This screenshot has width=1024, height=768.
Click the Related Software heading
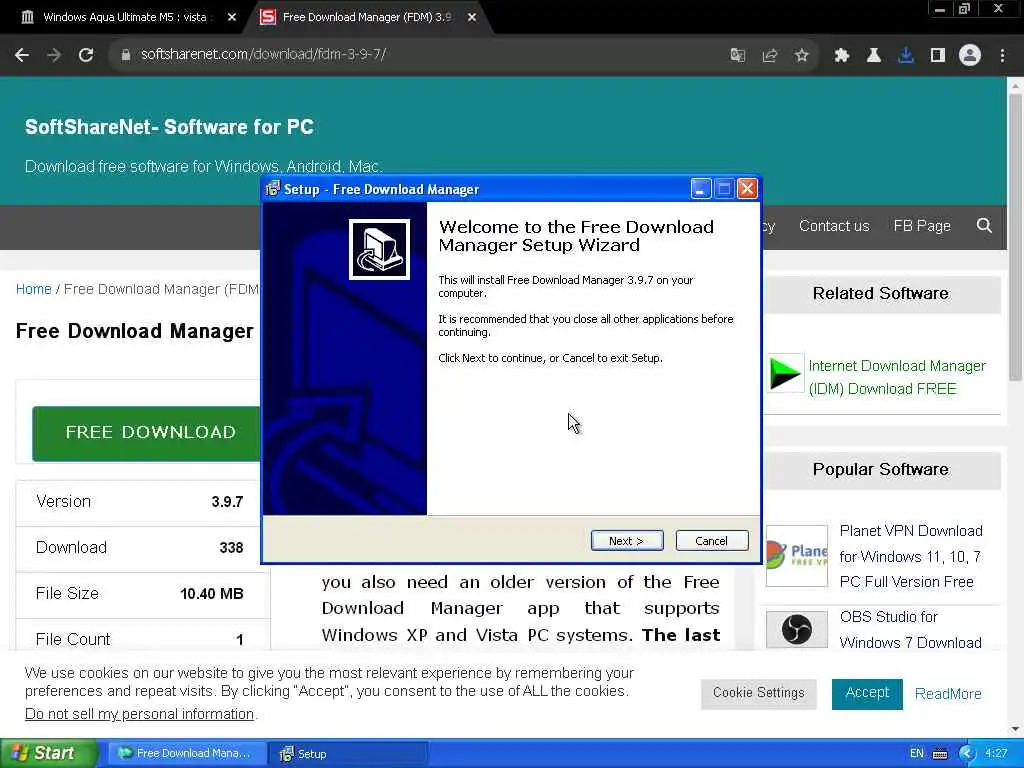pyautogui.click(x=880, y=294)
